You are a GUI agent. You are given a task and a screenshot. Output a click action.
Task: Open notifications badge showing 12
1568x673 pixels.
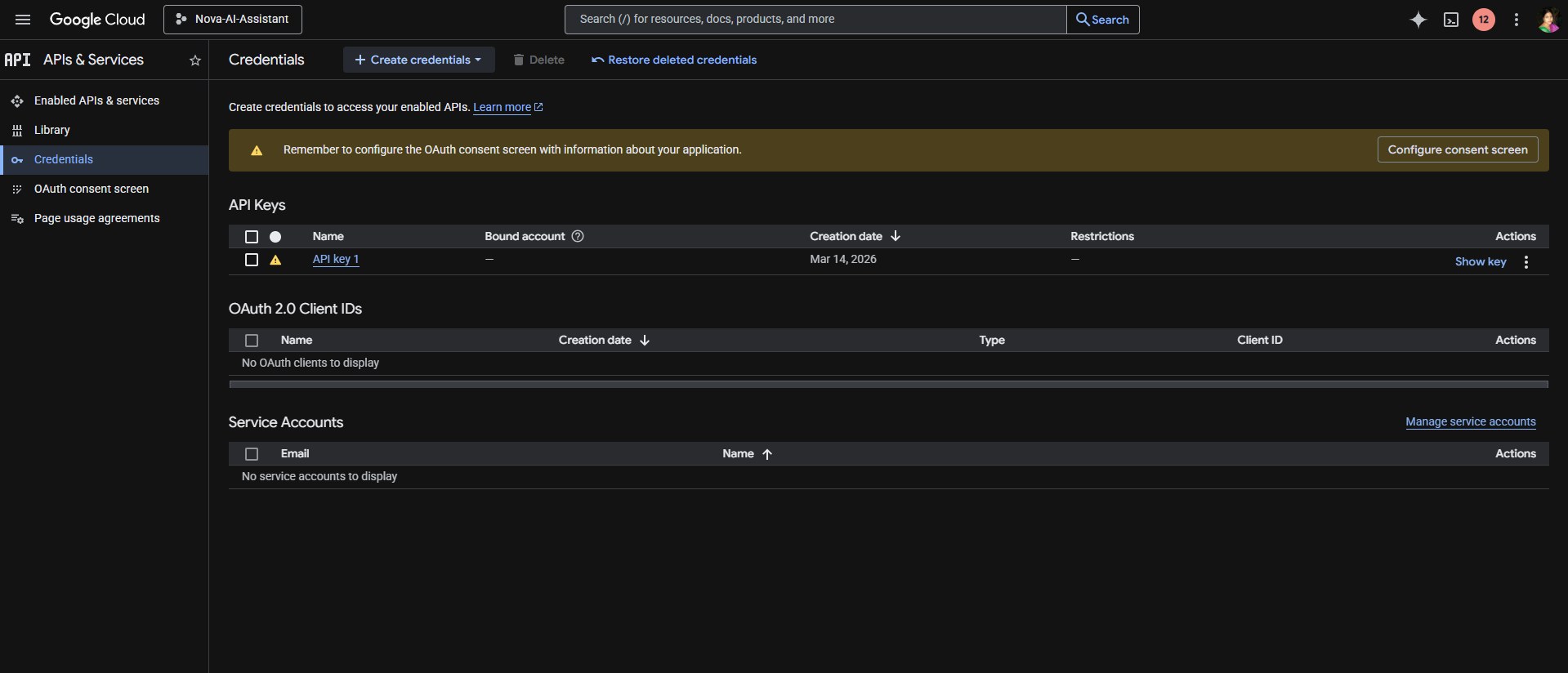tap(1484, 20)
